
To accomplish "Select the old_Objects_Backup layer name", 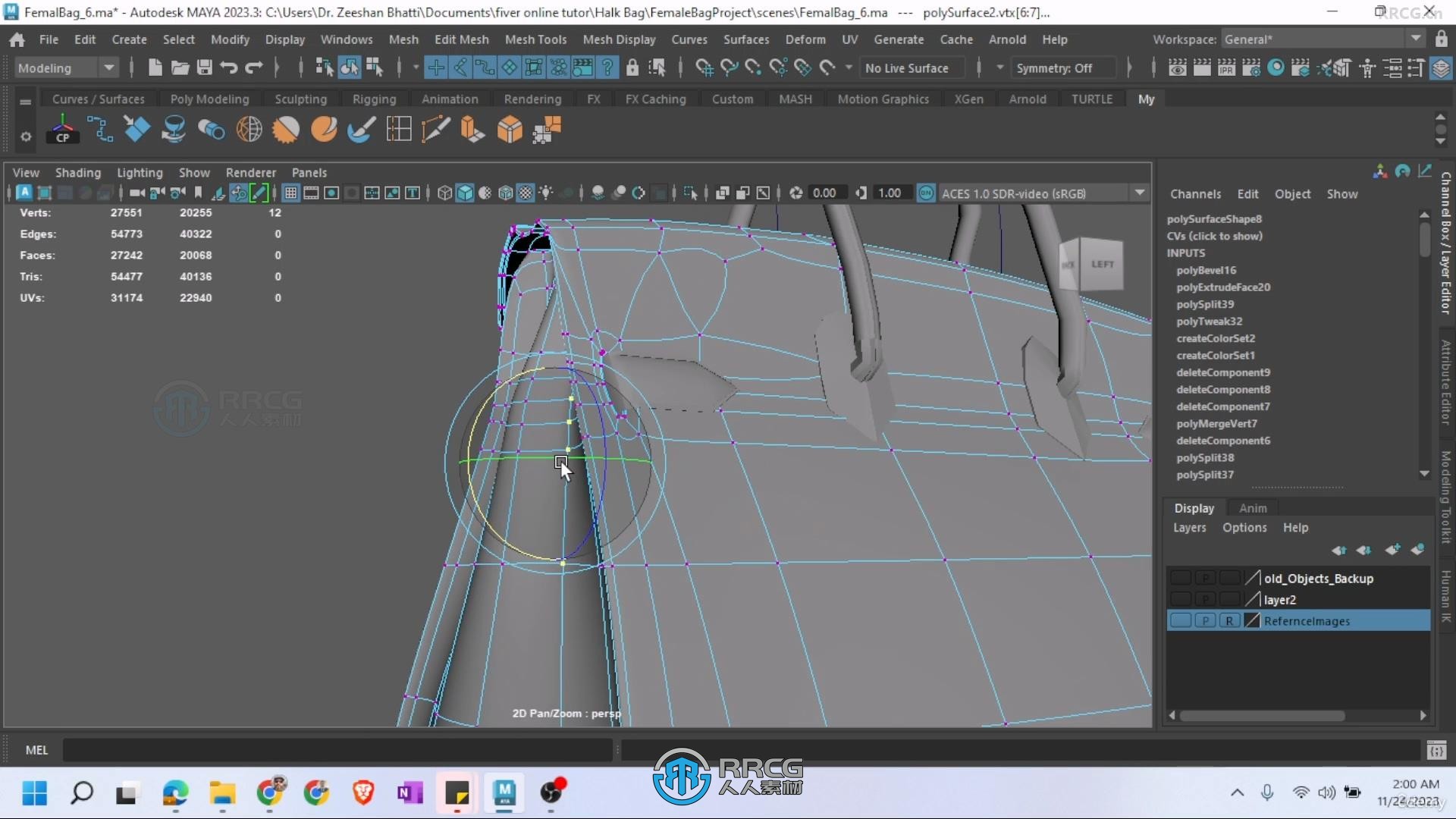I will [x=1318, y=578].
